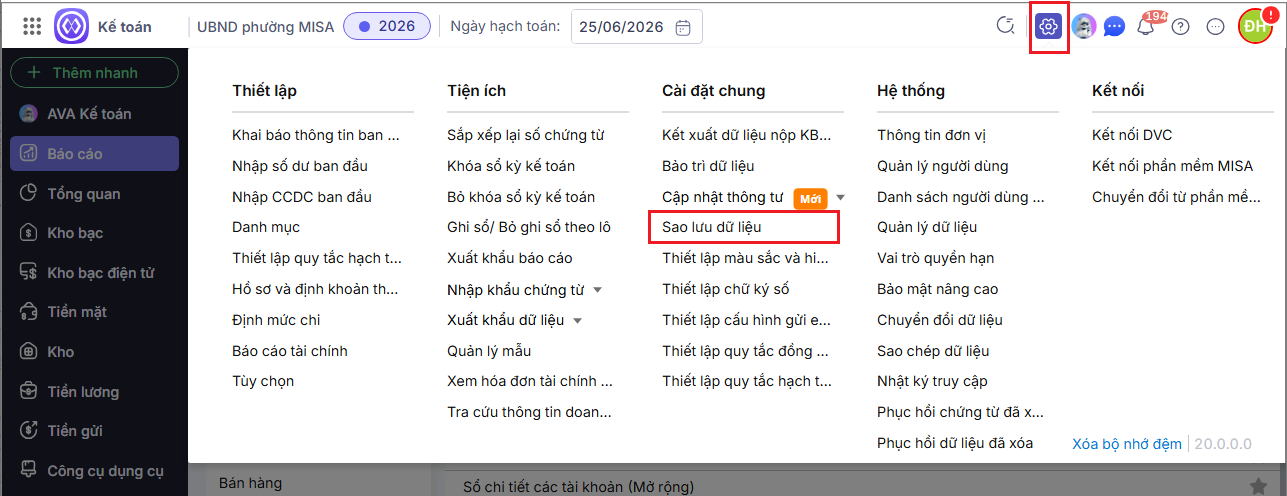
Task: Open Tiền gửi in sidebar
Action: point(94,431)
